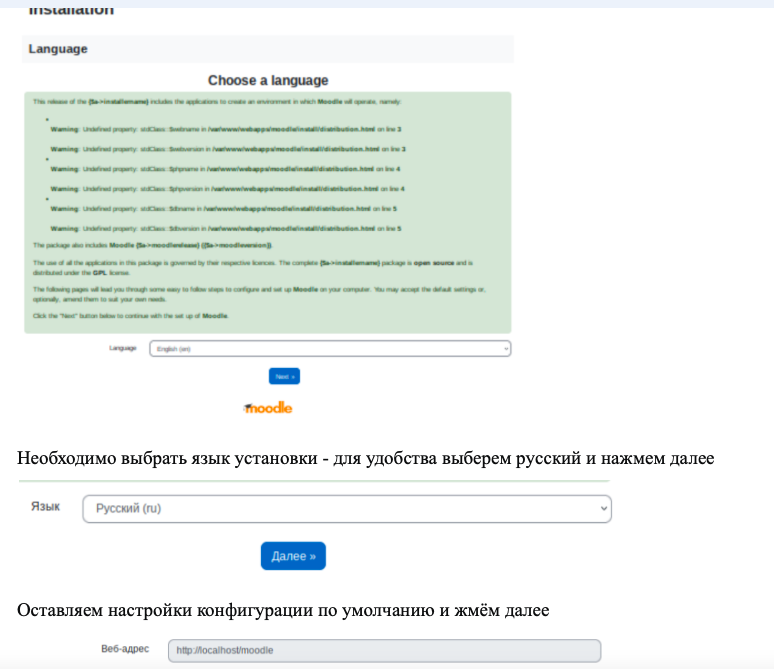
Task: Click the warning text mentioning $webname
Action: (226, 129)
